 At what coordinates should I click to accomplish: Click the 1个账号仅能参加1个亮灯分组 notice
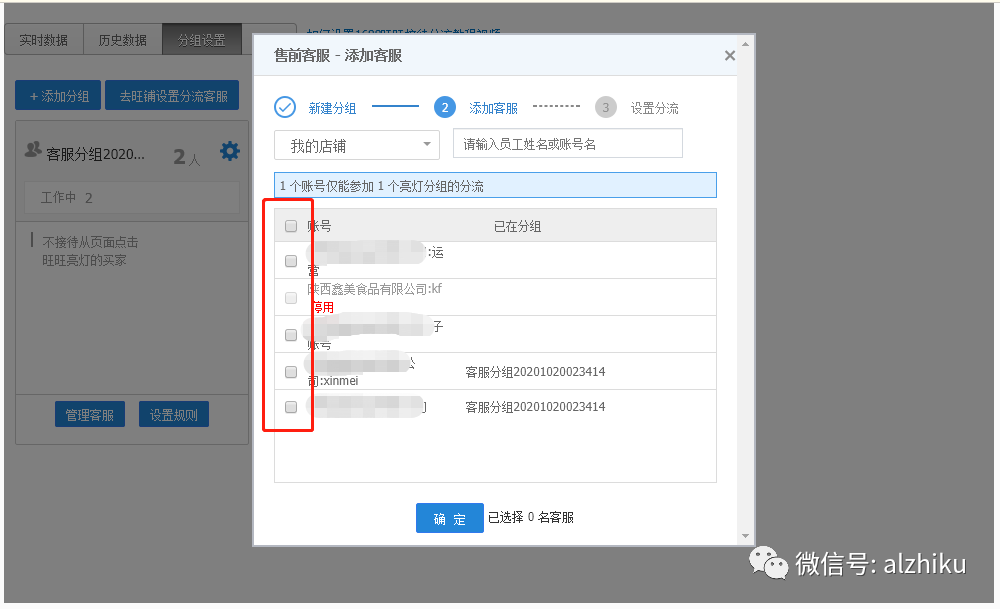[495, 186]
